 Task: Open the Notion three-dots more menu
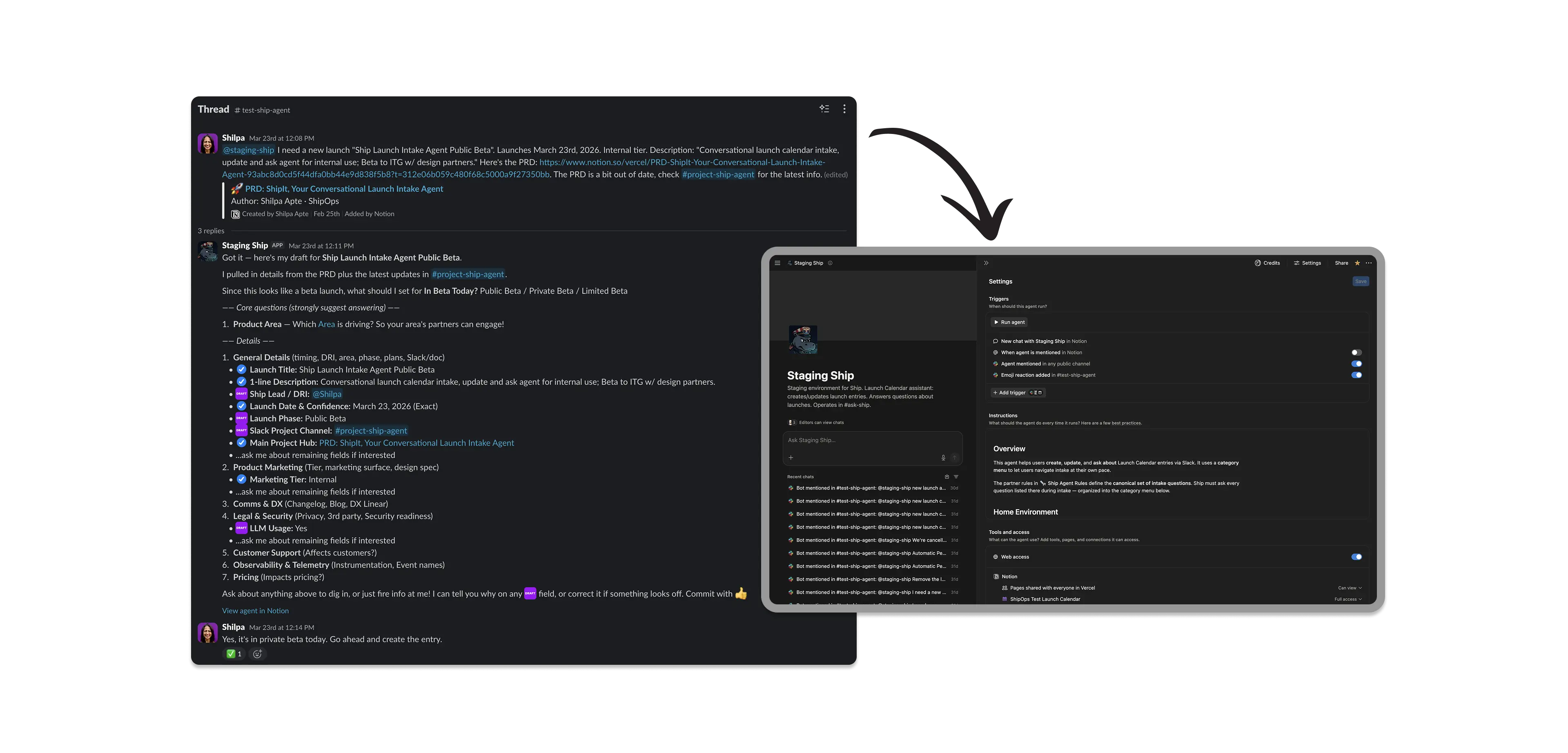pyautogui.click(x=1369, y=263)
